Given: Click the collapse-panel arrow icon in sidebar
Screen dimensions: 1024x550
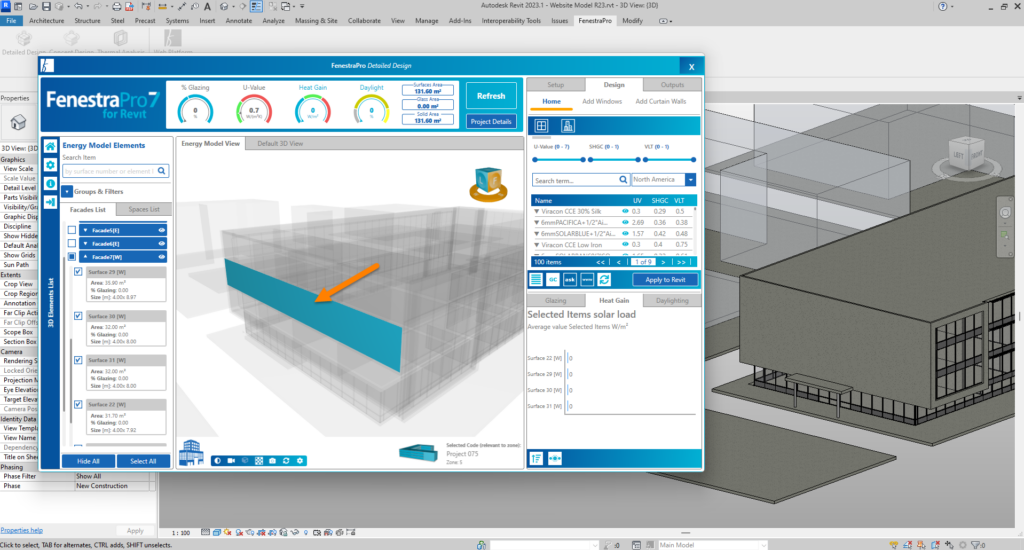Looking at the screenshot, I should click(50, 202).
